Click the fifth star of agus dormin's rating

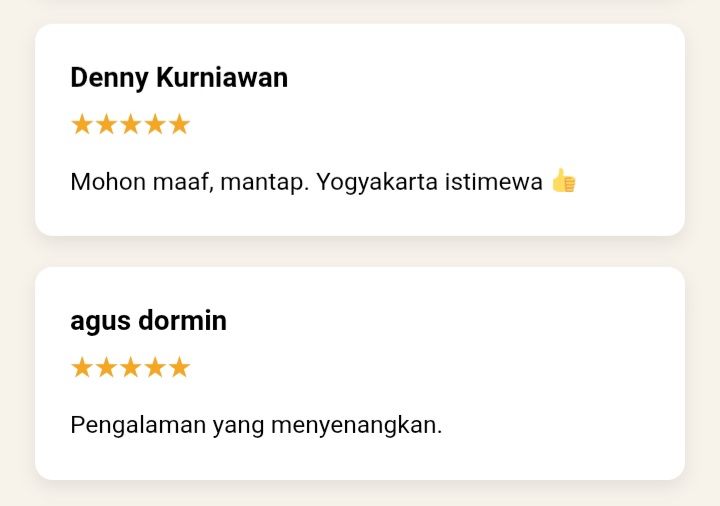point(179,368)
